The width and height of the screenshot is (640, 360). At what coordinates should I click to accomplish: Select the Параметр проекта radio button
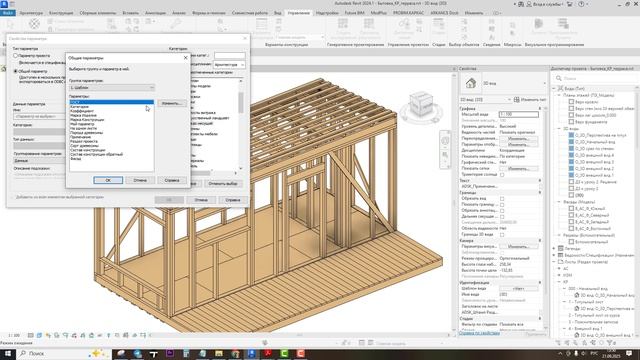[16, 56]
